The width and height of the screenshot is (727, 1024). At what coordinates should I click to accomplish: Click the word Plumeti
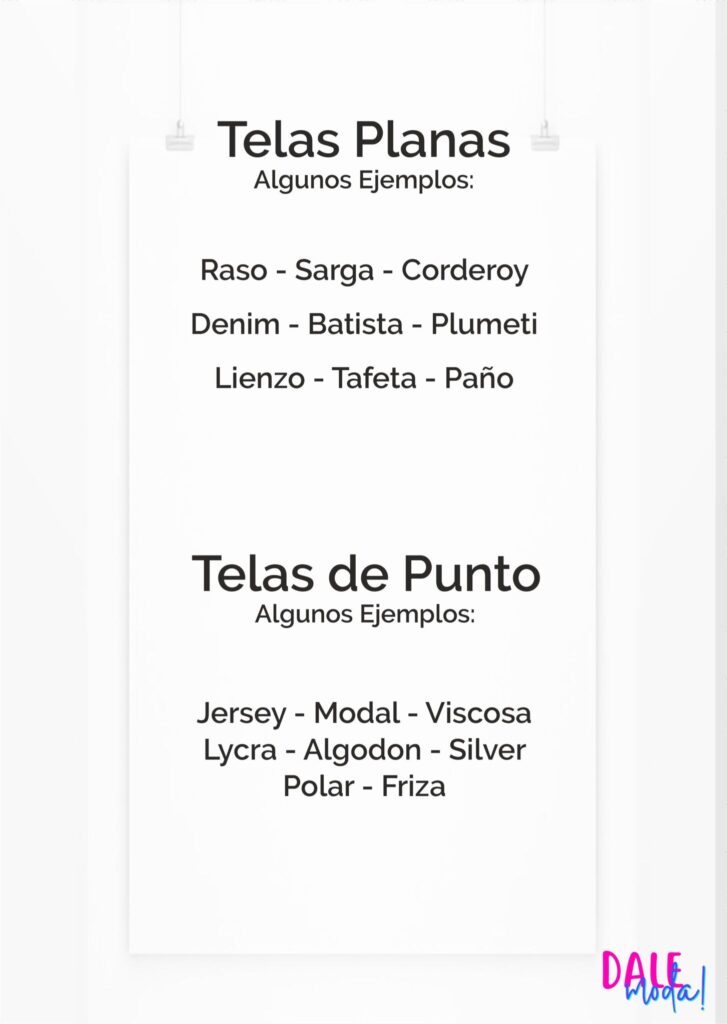484,325
